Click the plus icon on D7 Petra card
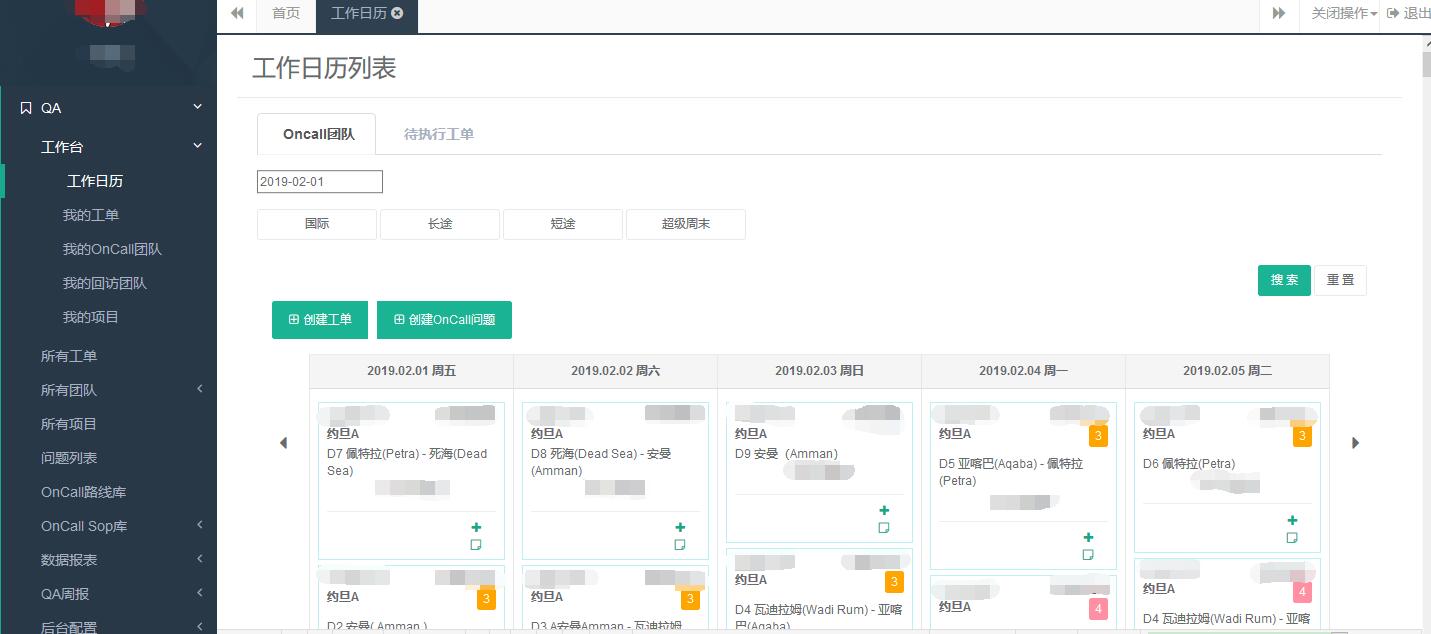 [x=476, y=527]
